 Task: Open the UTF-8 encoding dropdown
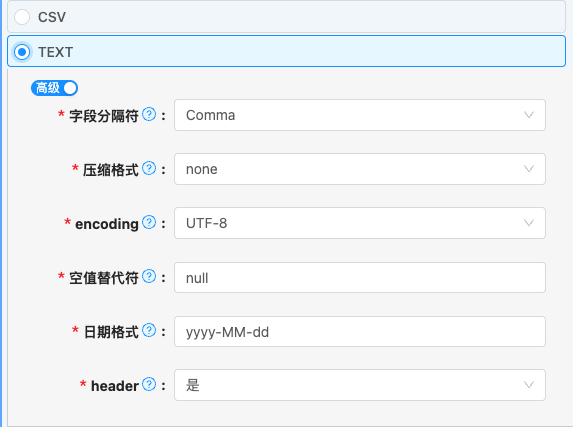pos(360,223)
